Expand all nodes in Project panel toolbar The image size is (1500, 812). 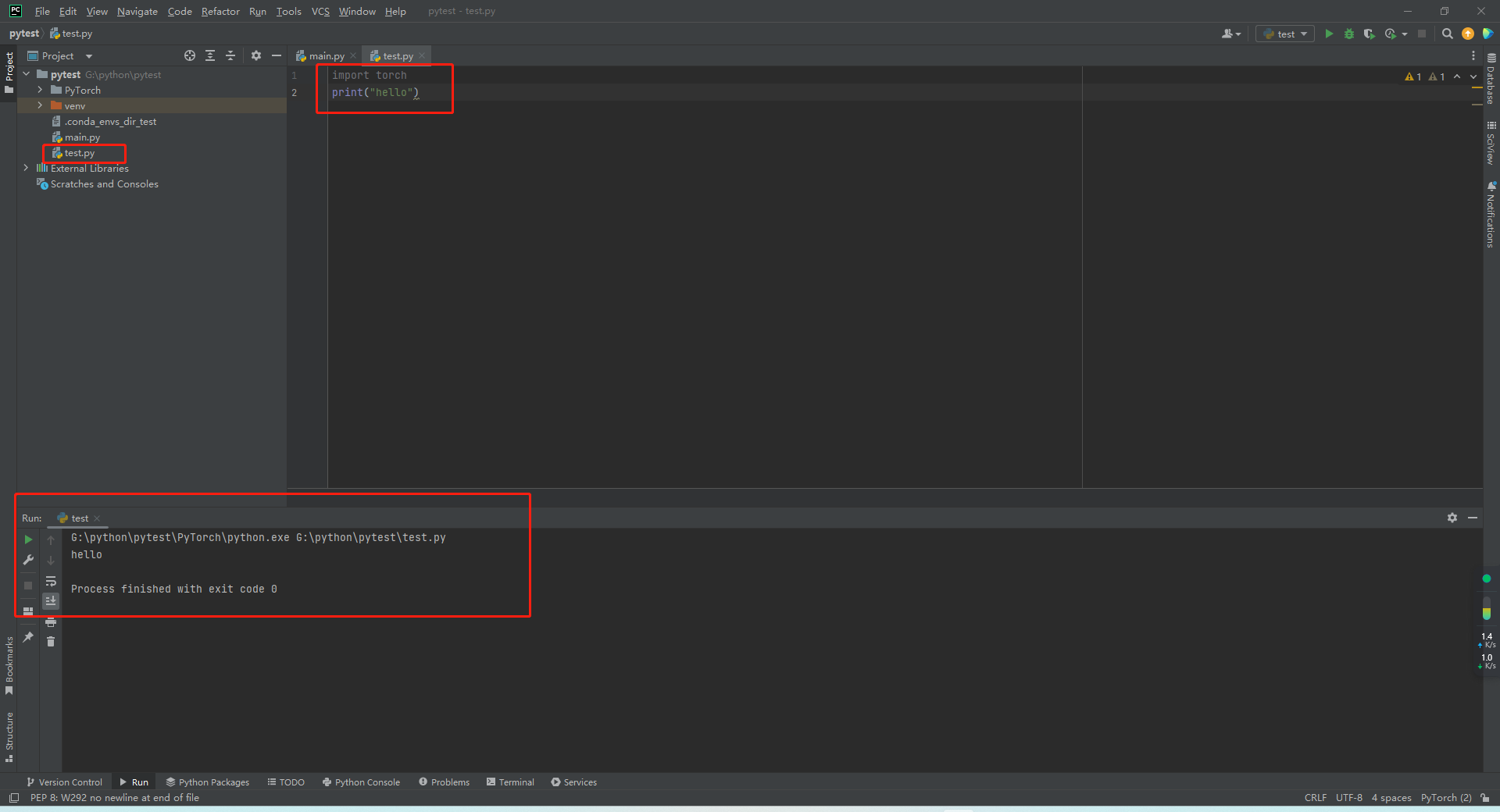pos(210,55)
